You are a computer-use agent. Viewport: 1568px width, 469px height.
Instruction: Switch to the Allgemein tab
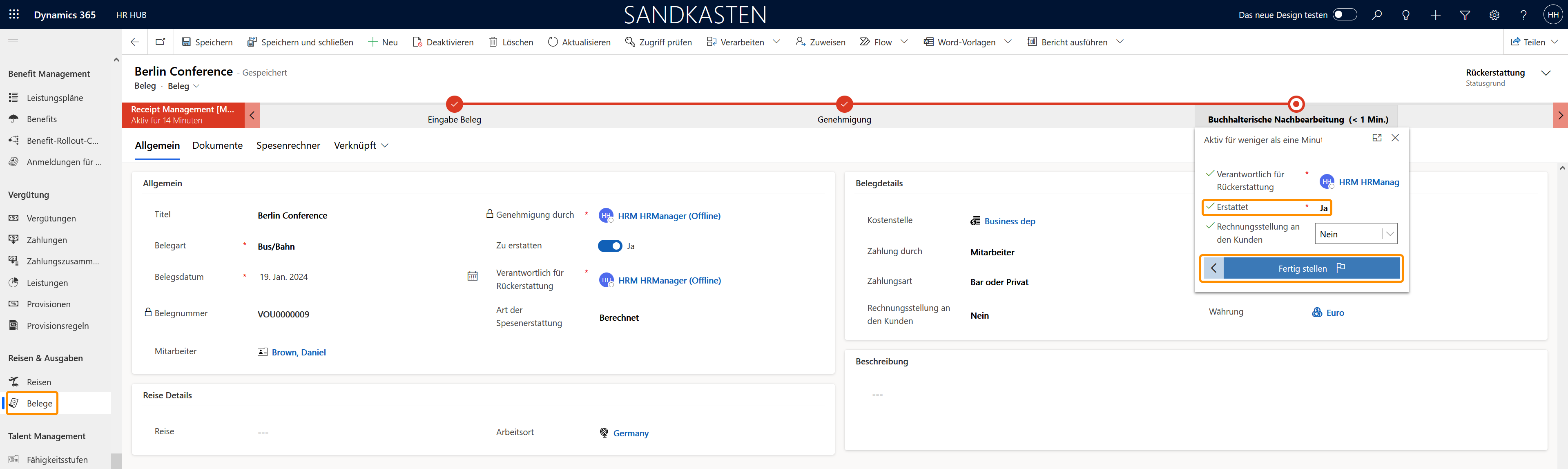157,145
